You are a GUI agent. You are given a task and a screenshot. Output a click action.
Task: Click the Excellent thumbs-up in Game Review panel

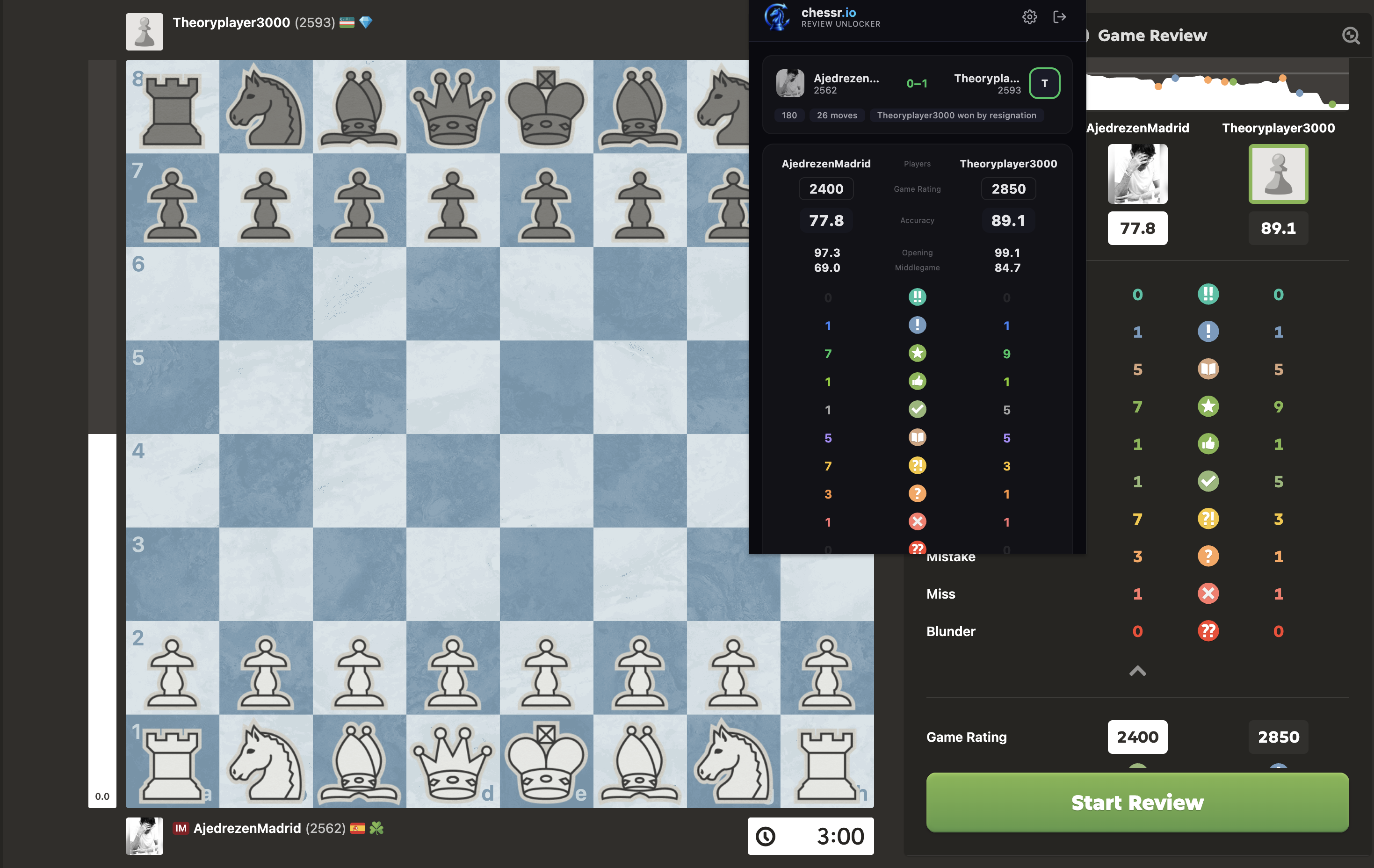click(x=1208, y=444)
